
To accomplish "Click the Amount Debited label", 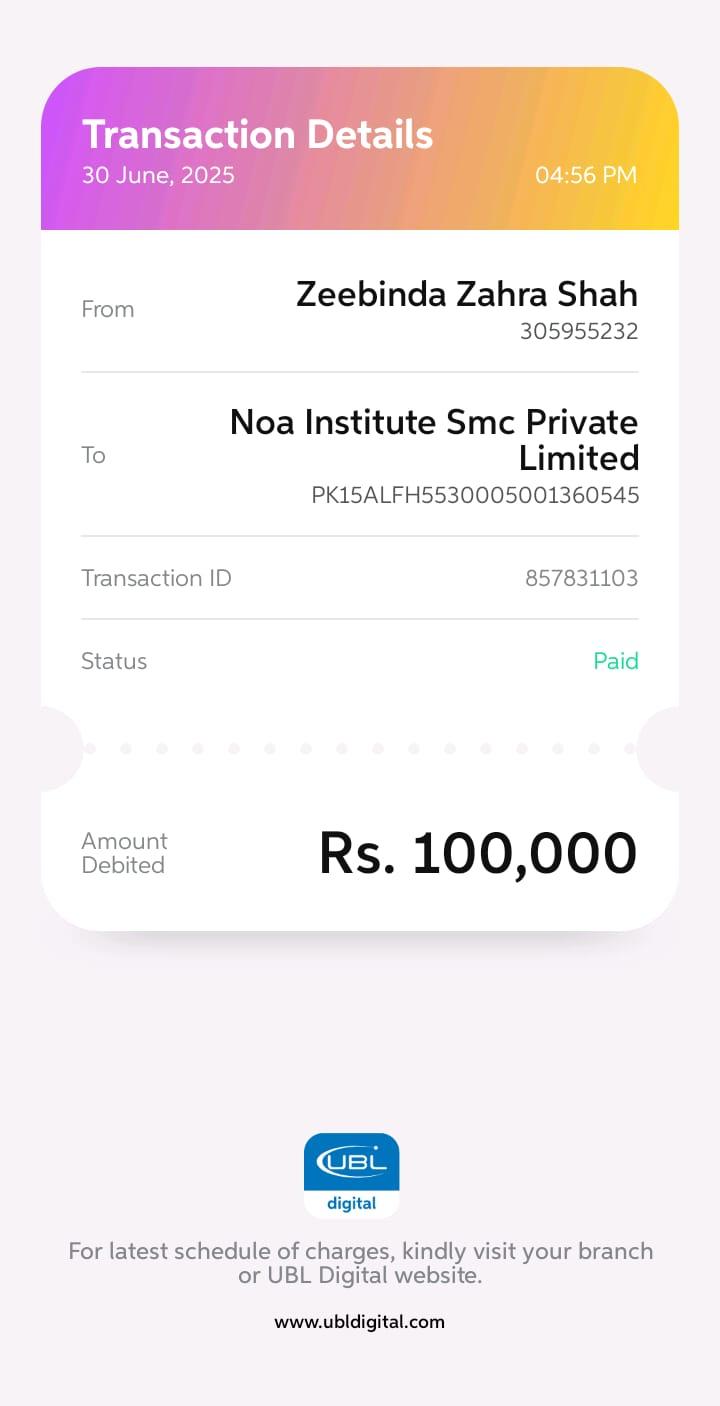I will (x=124, y=853).
